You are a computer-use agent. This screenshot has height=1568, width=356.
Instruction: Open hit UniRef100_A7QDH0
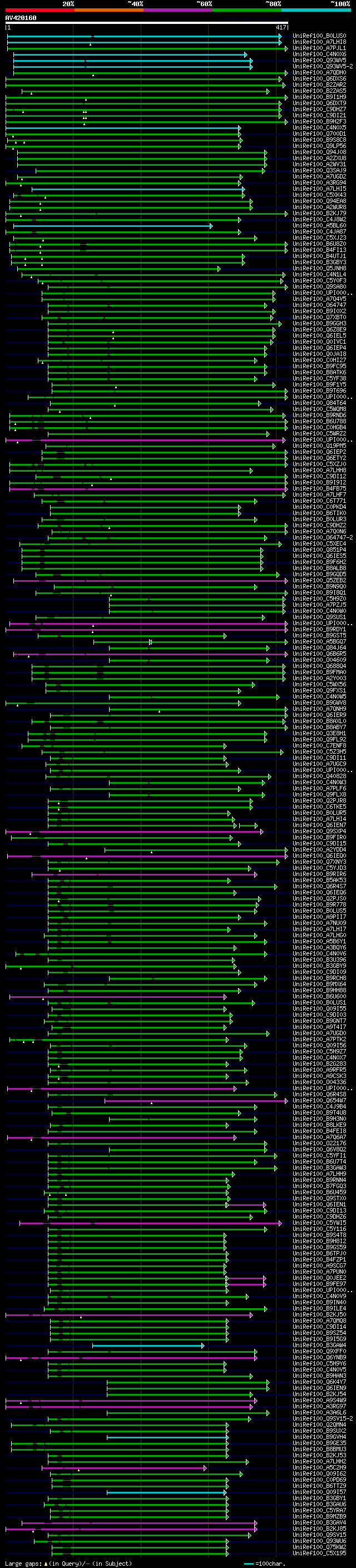[x=319, y=73]
